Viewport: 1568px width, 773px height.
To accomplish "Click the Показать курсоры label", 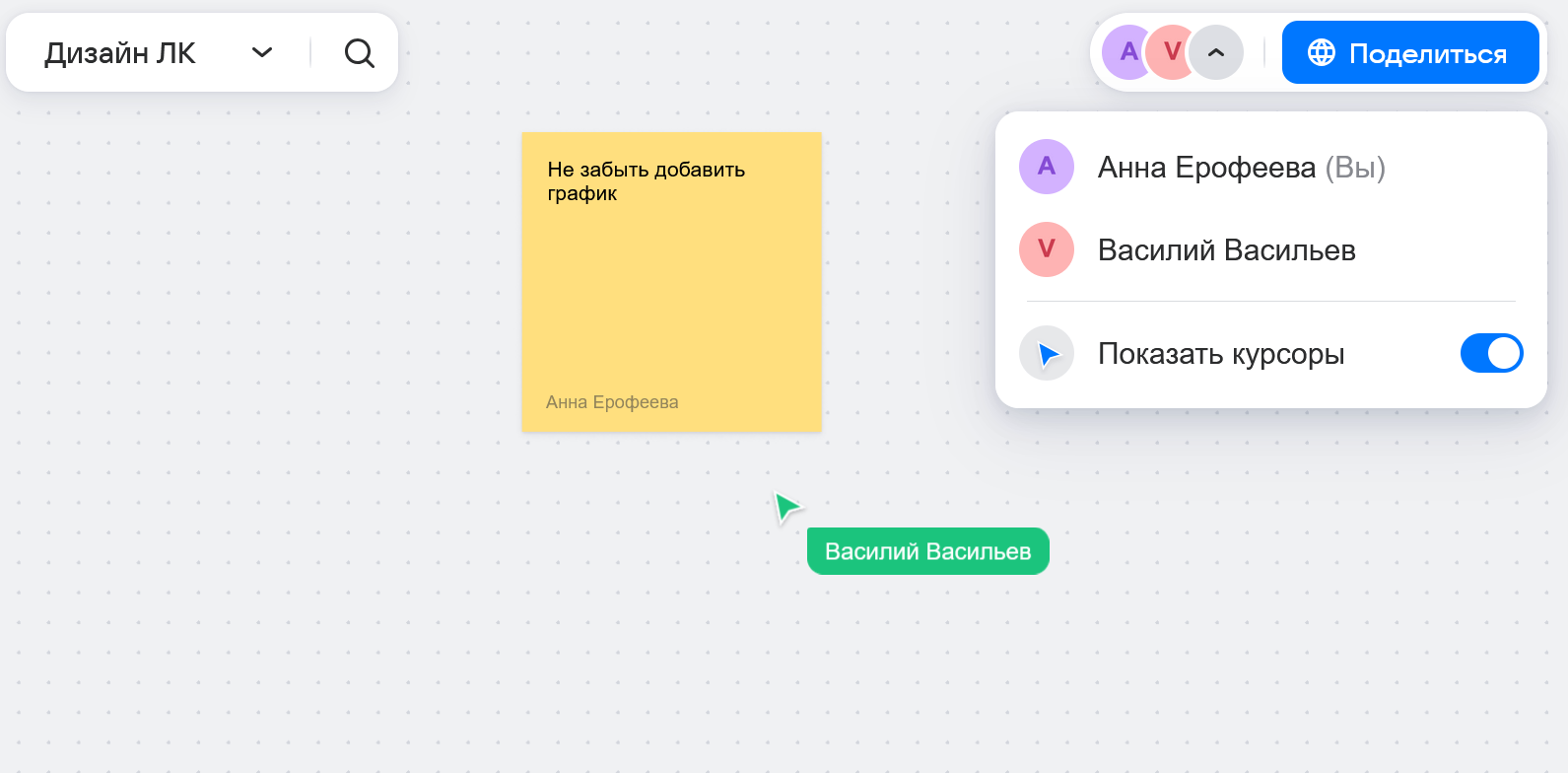I will tap(1221, 354).
